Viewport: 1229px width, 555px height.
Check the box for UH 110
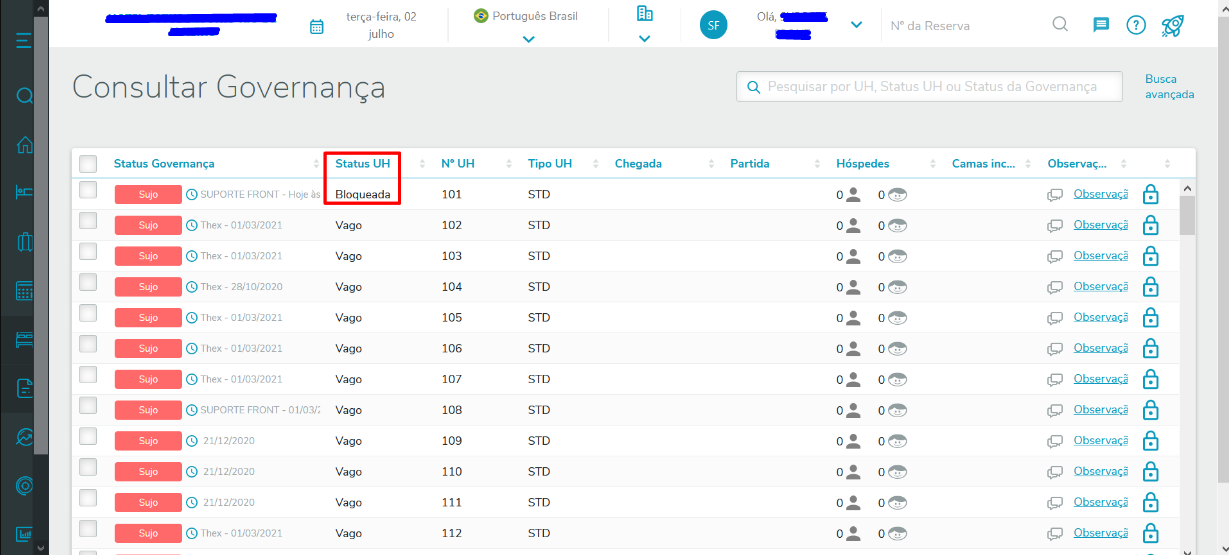[x=88, y=467]
